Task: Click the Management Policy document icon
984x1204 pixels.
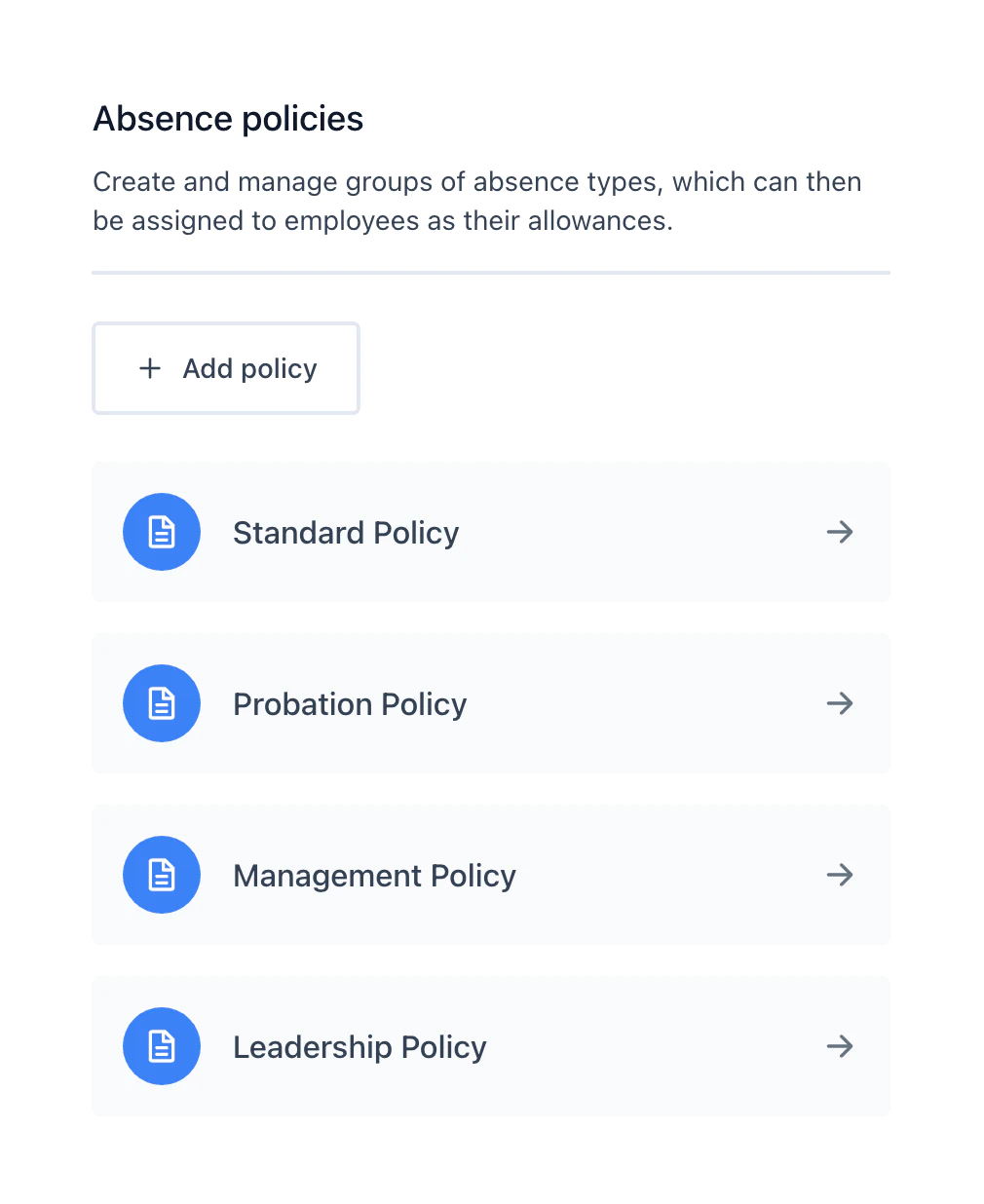Action: (162, 875)
